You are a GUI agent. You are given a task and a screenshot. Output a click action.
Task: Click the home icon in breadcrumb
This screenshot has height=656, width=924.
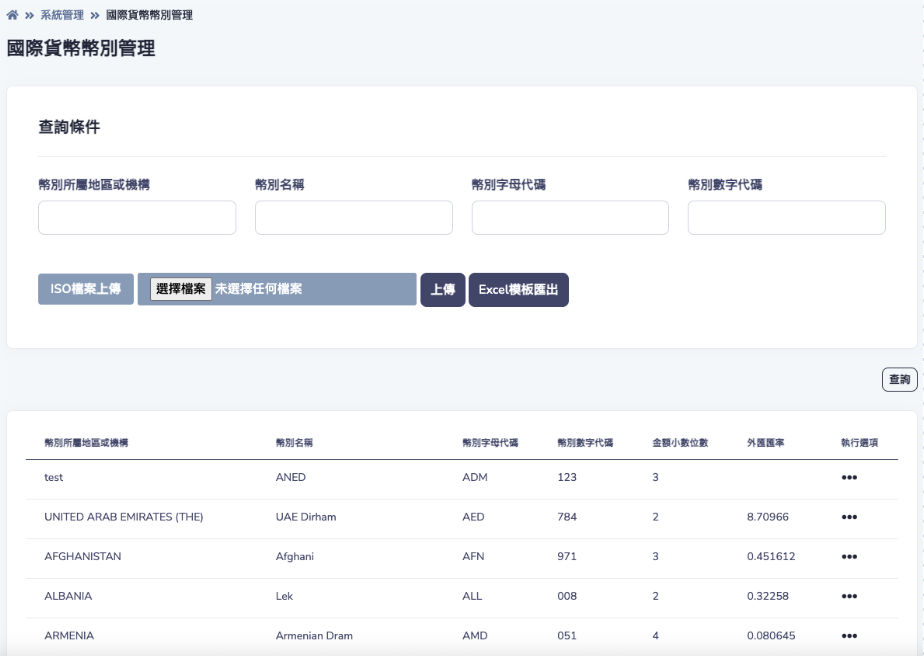point(12,15)
